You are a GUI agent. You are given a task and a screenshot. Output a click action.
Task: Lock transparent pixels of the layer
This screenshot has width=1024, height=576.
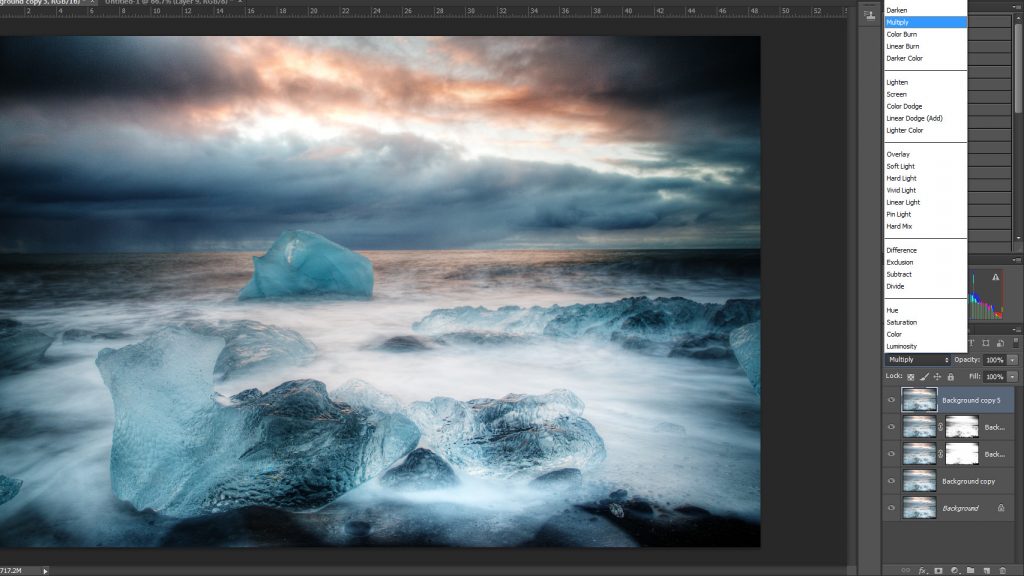point(910,377)
